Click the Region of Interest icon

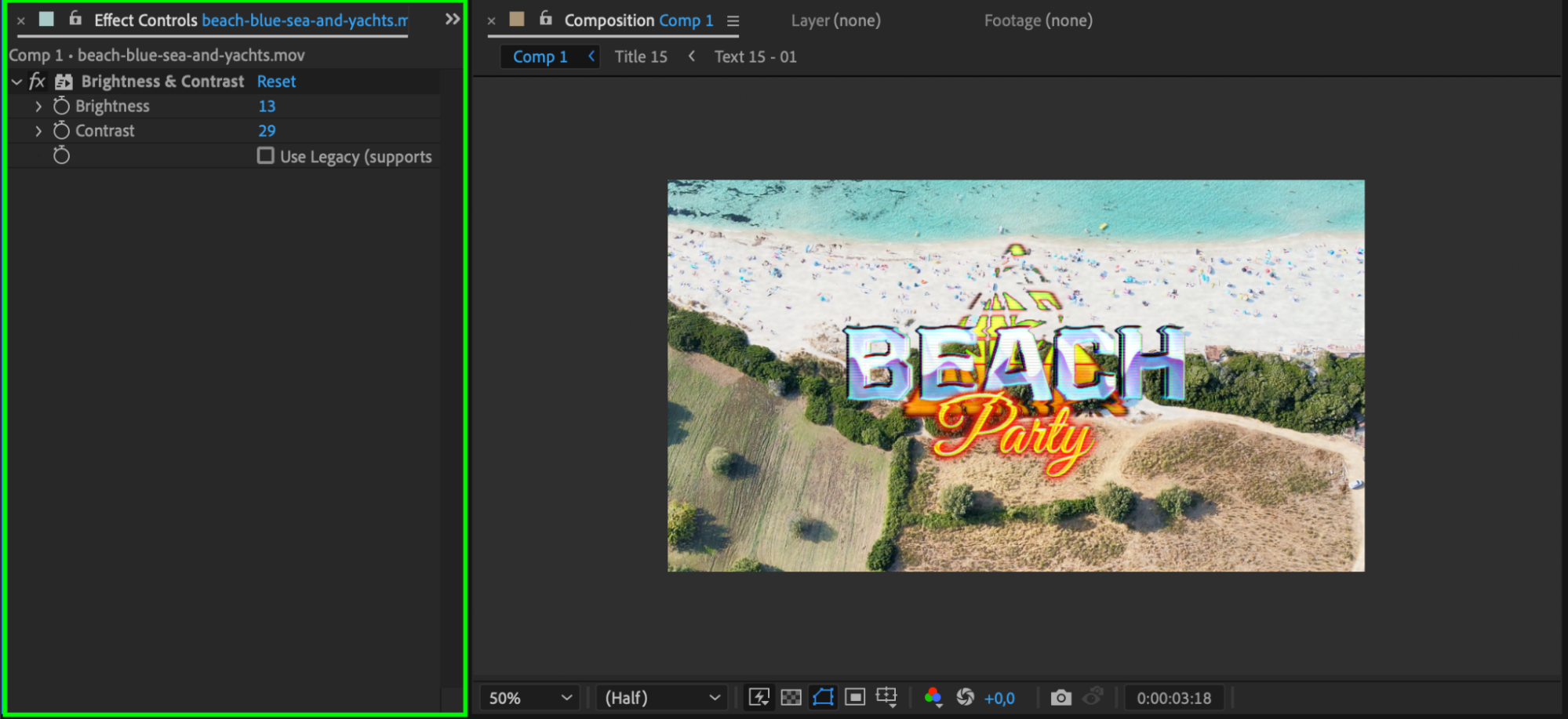click(855, 697)
